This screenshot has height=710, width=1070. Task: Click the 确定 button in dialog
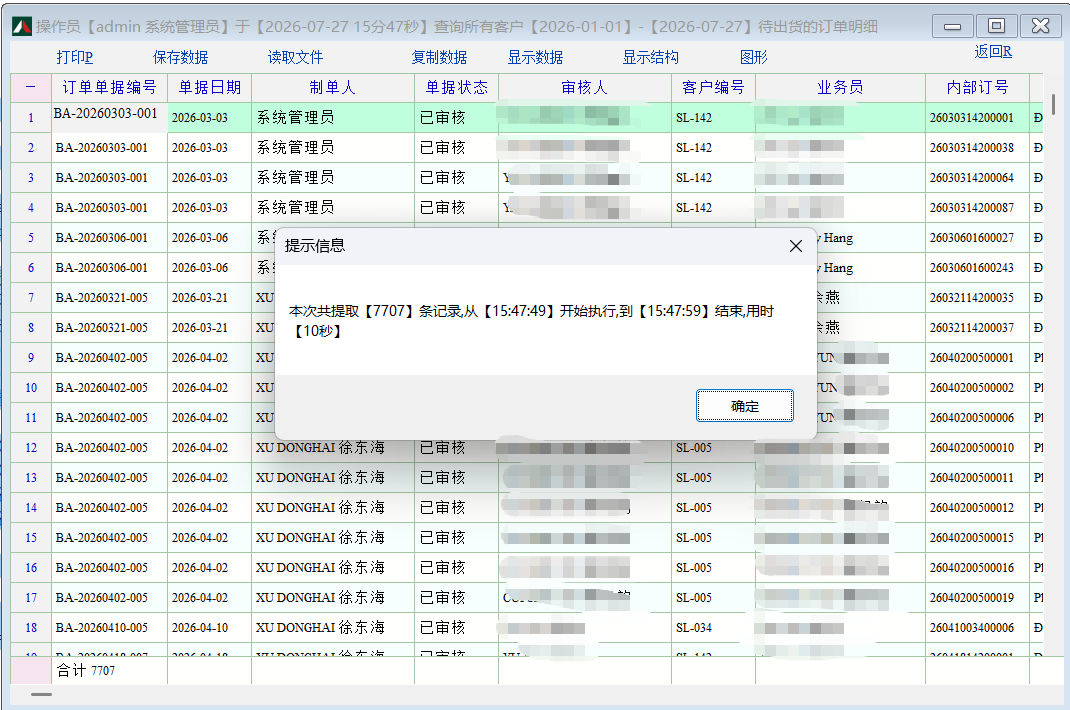coord(744,406)
